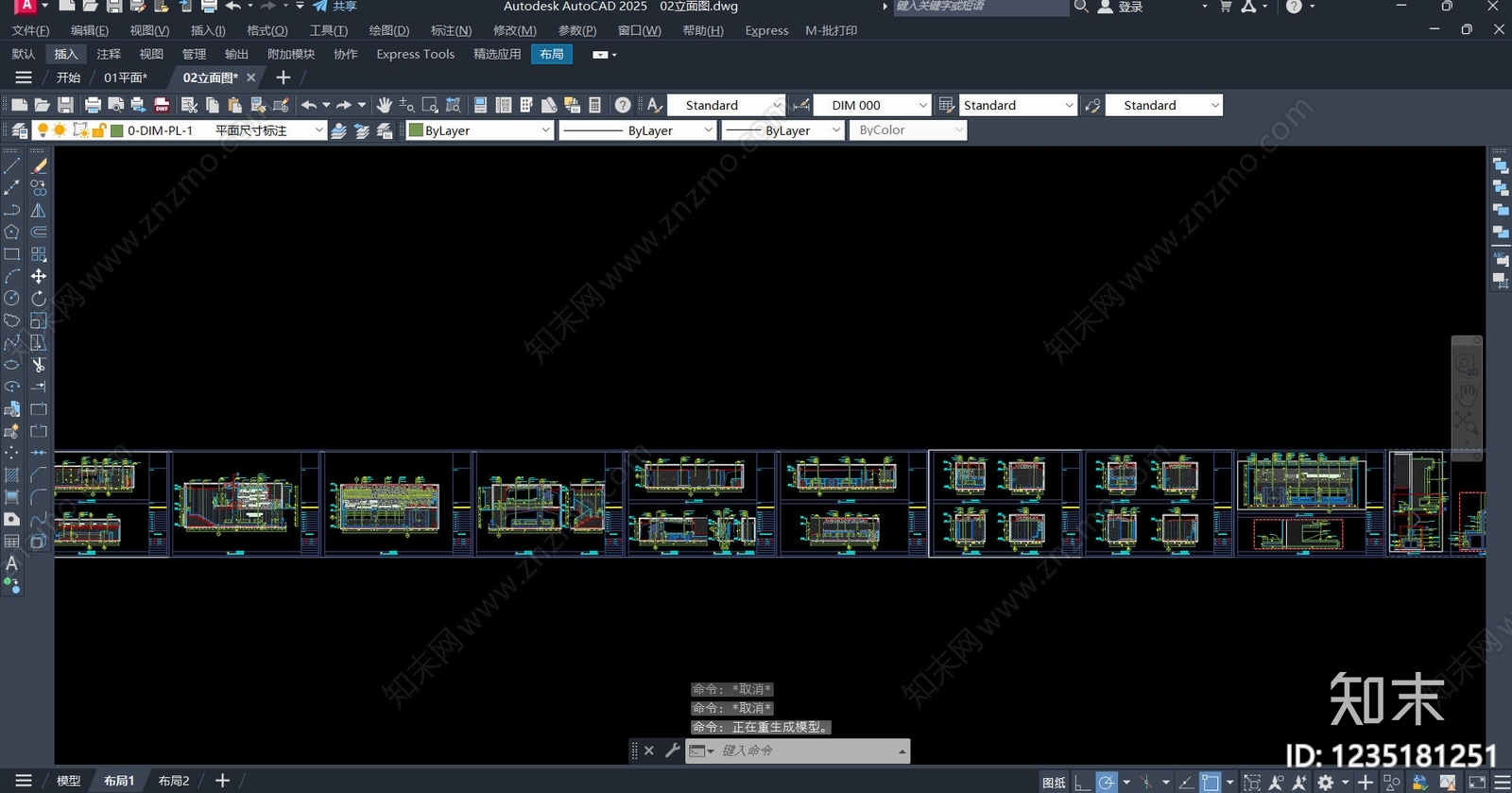Select the Multiline Text tool

(11, 563)
